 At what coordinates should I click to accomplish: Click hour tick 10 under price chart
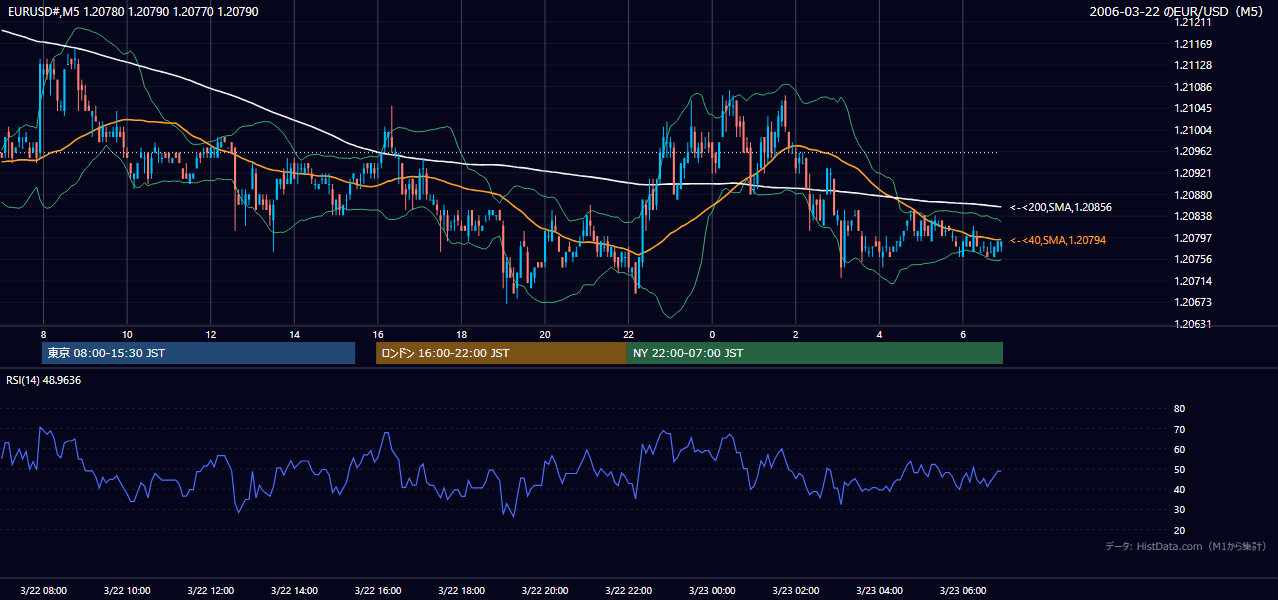(x=126, y=334)
